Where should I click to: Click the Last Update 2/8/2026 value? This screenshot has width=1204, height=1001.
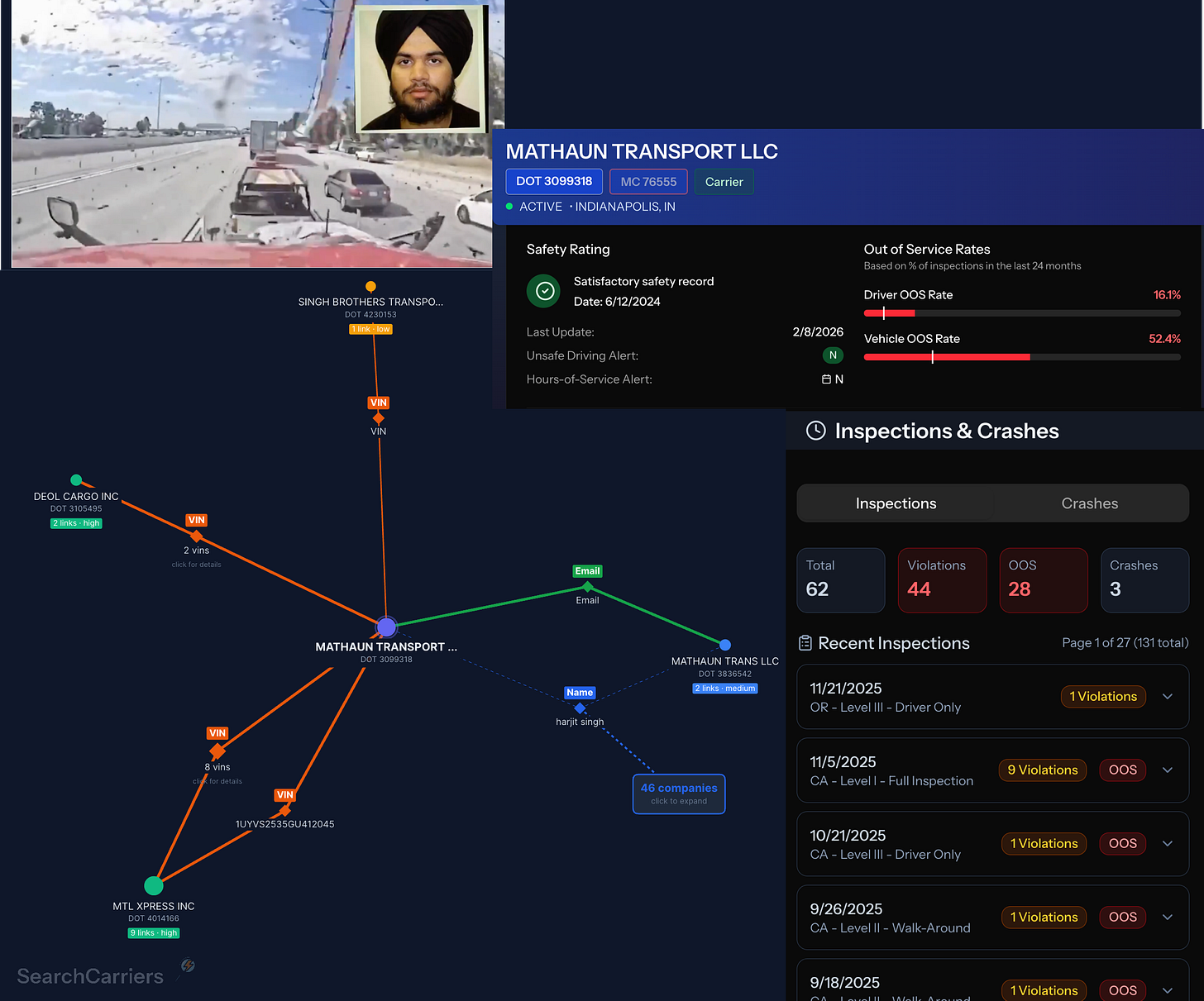818,331
